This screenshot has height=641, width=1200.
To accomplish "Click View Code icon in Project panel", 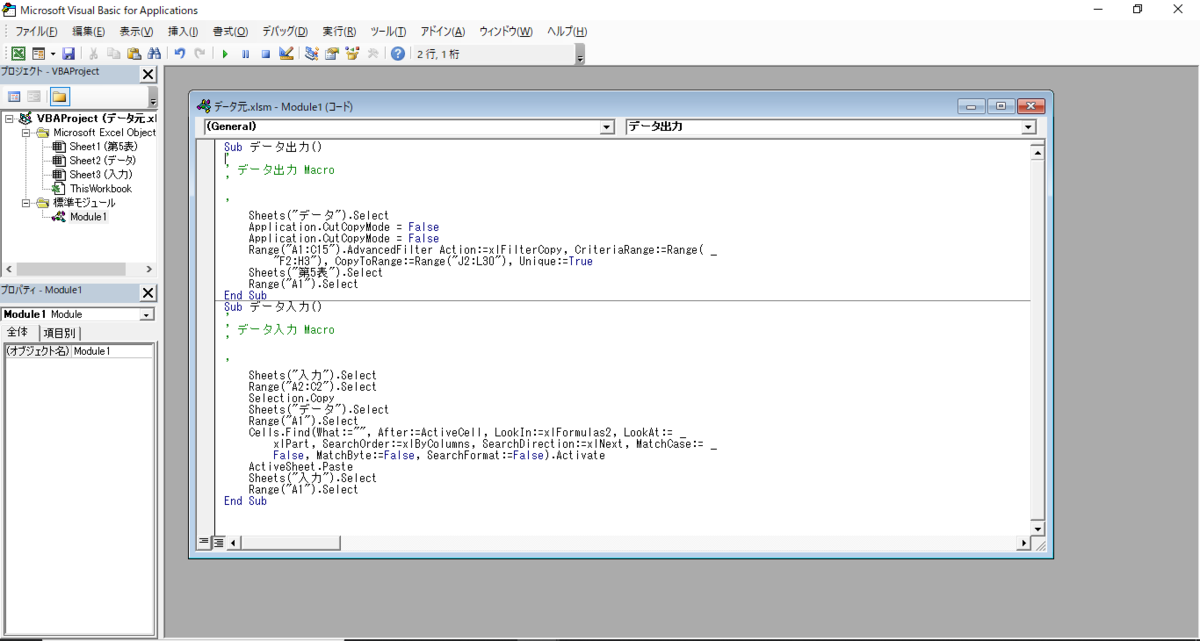I will tap(14, 97).
